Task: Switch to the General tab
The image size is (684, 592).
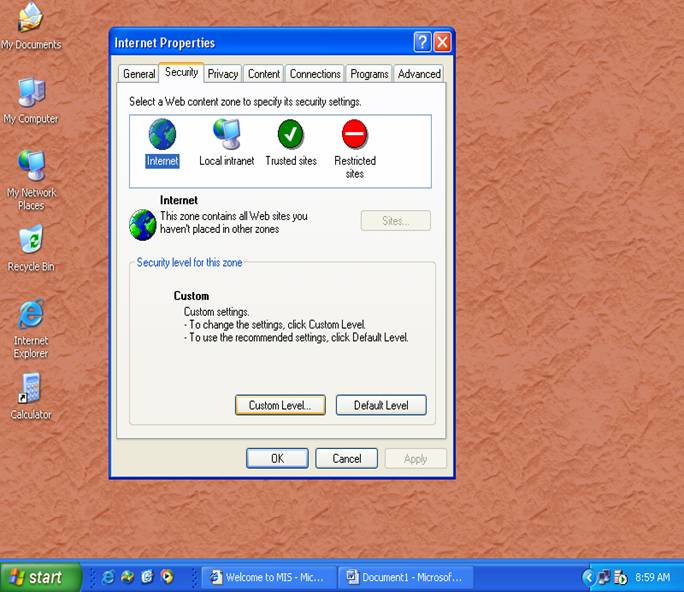Action: click(x=139, y=74)
